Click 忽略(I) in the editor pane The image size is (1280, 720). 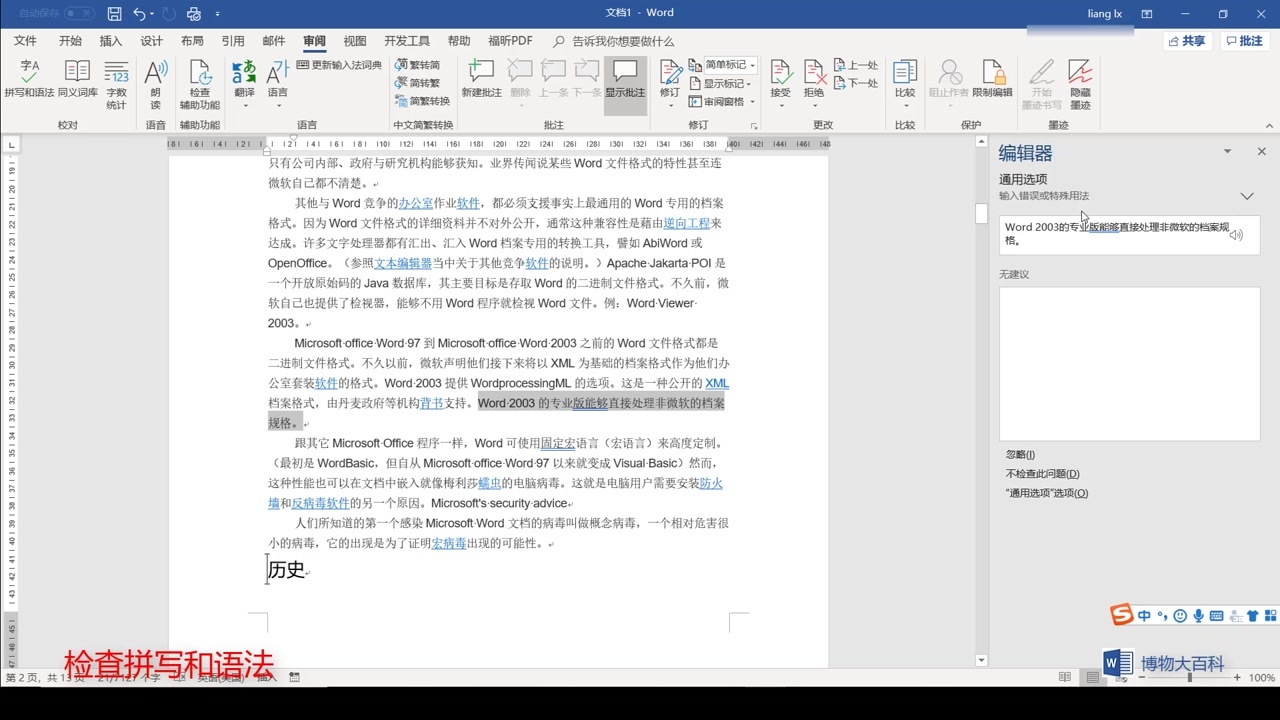pos(1020,455)
